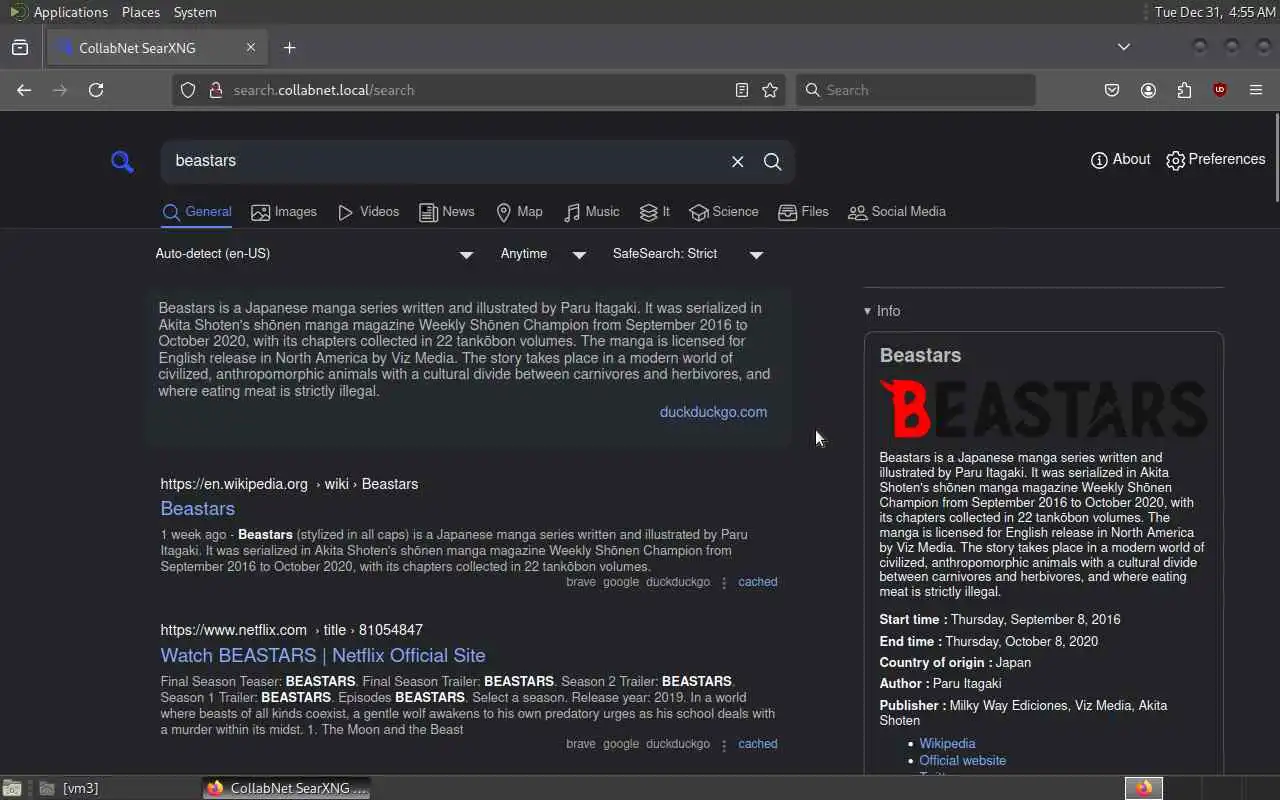This screenshot has height=800, width=1280.
Task: Click show desktop icon in taskbar
Action: tap(12, 788)
